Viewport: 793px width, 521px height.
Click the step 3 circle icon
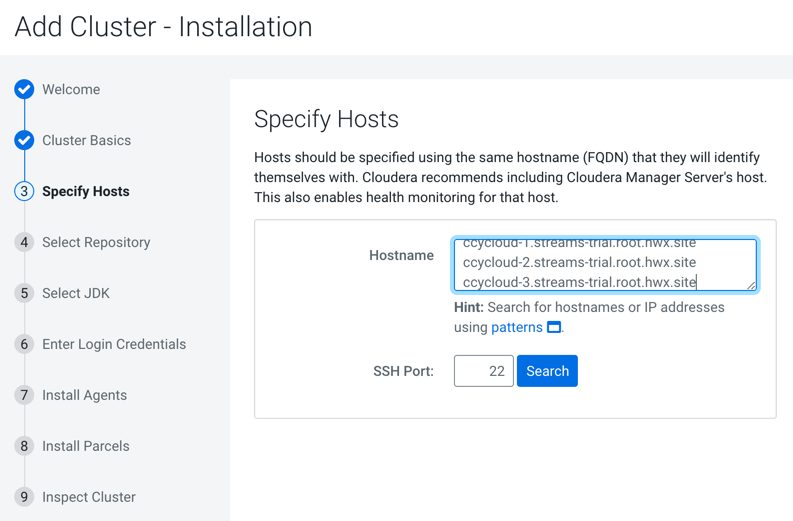pos(24,191)
